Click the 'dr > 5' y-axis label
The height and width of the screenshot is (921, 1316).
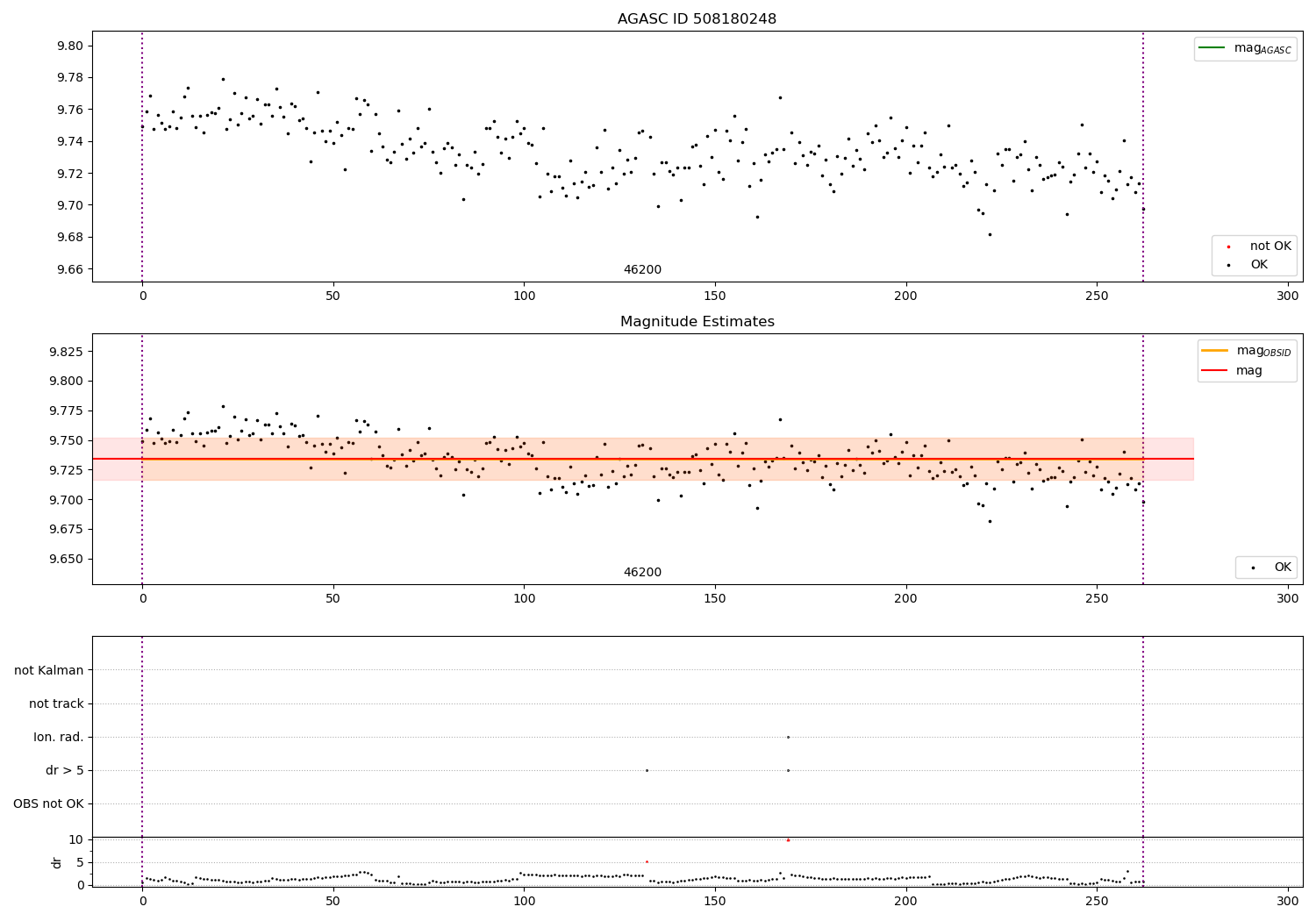pyautogui.click(x=65, y=770)
